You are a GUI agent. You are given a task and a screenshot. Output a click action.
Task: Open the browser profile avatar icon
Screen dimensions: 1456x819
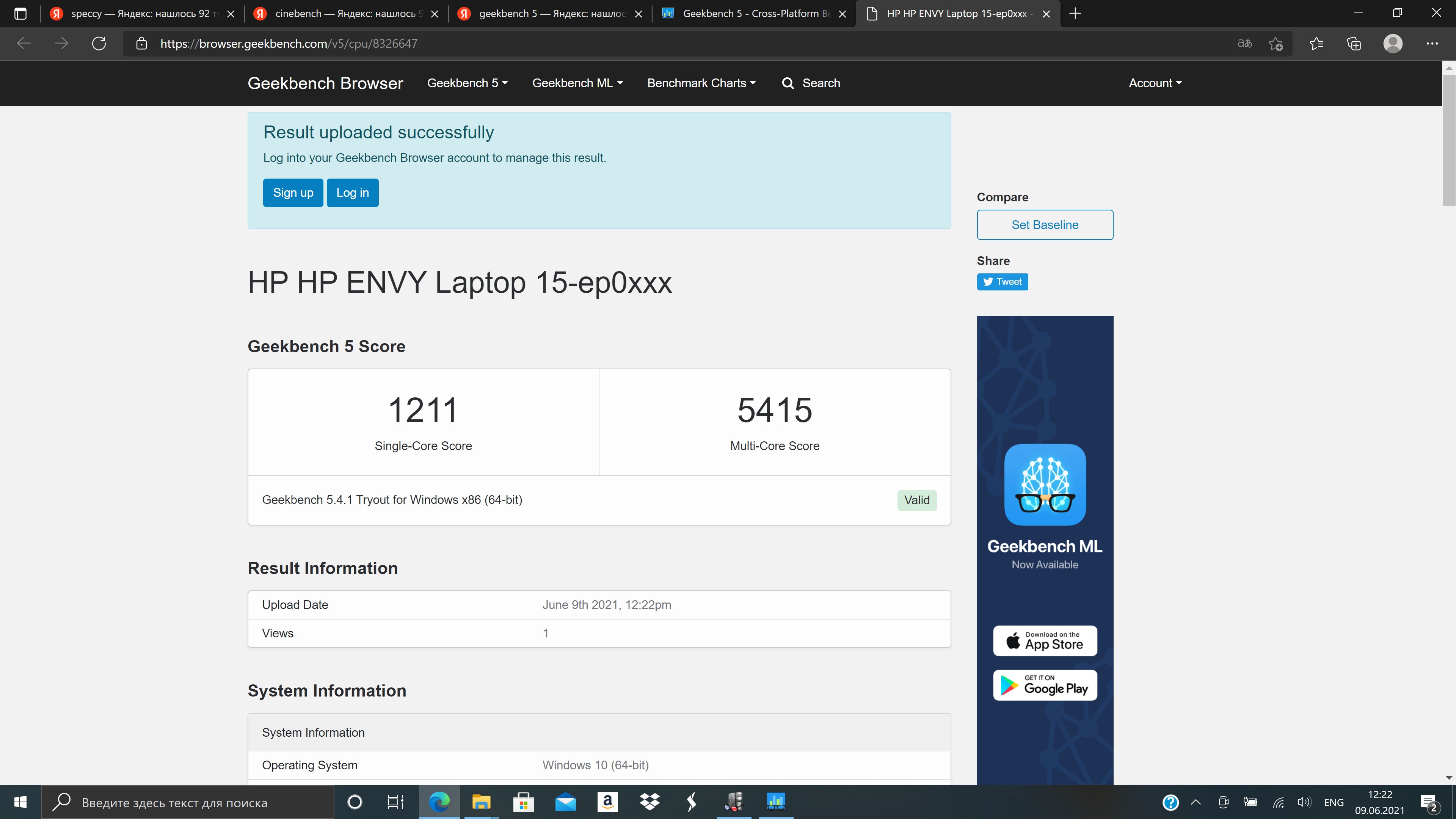pos(1393,44)
